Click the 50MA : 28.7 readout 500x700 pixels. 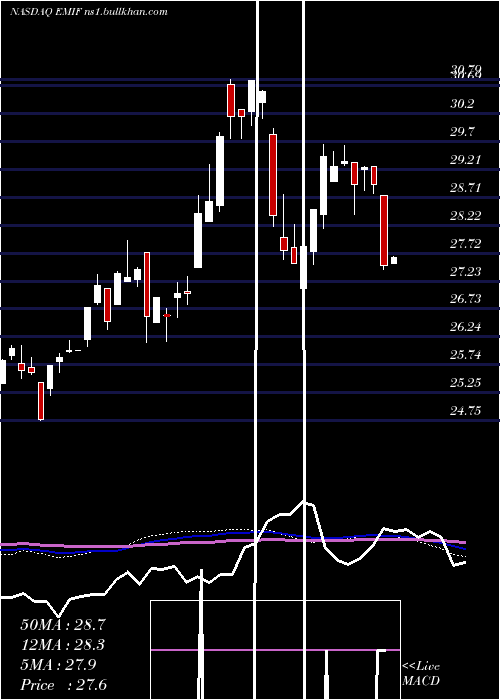(64, 625)
